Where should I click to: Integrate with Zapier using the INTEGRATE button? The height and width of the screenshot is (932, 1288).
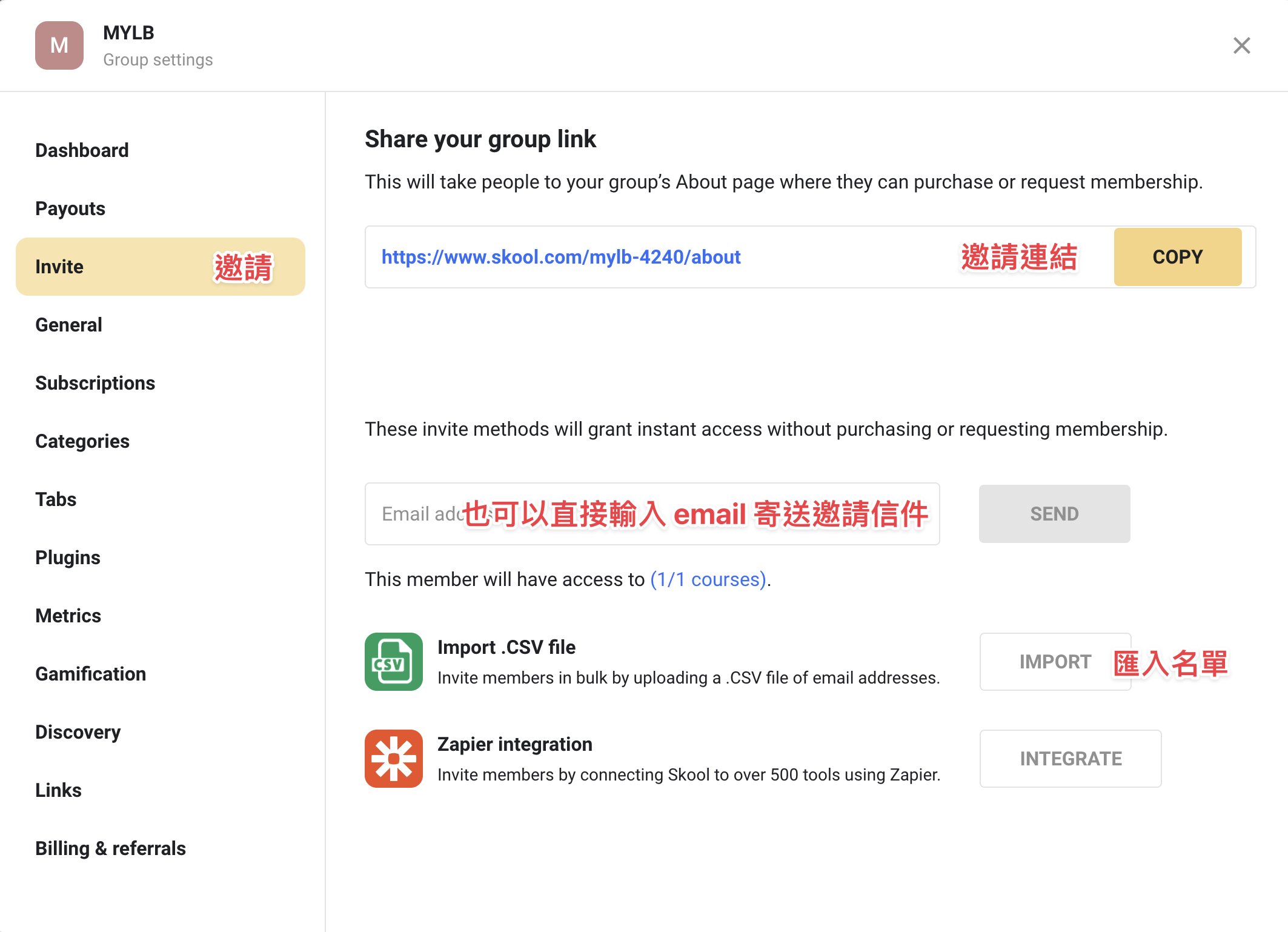(1071, 759)
